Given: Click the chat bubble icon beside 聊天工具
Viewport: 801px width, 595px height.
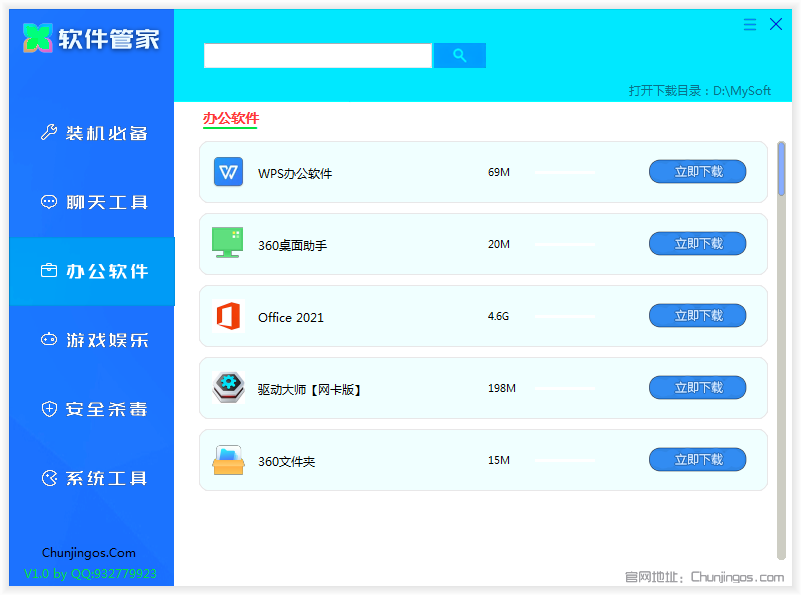Looking at the screenshot, I should point(49,202).
